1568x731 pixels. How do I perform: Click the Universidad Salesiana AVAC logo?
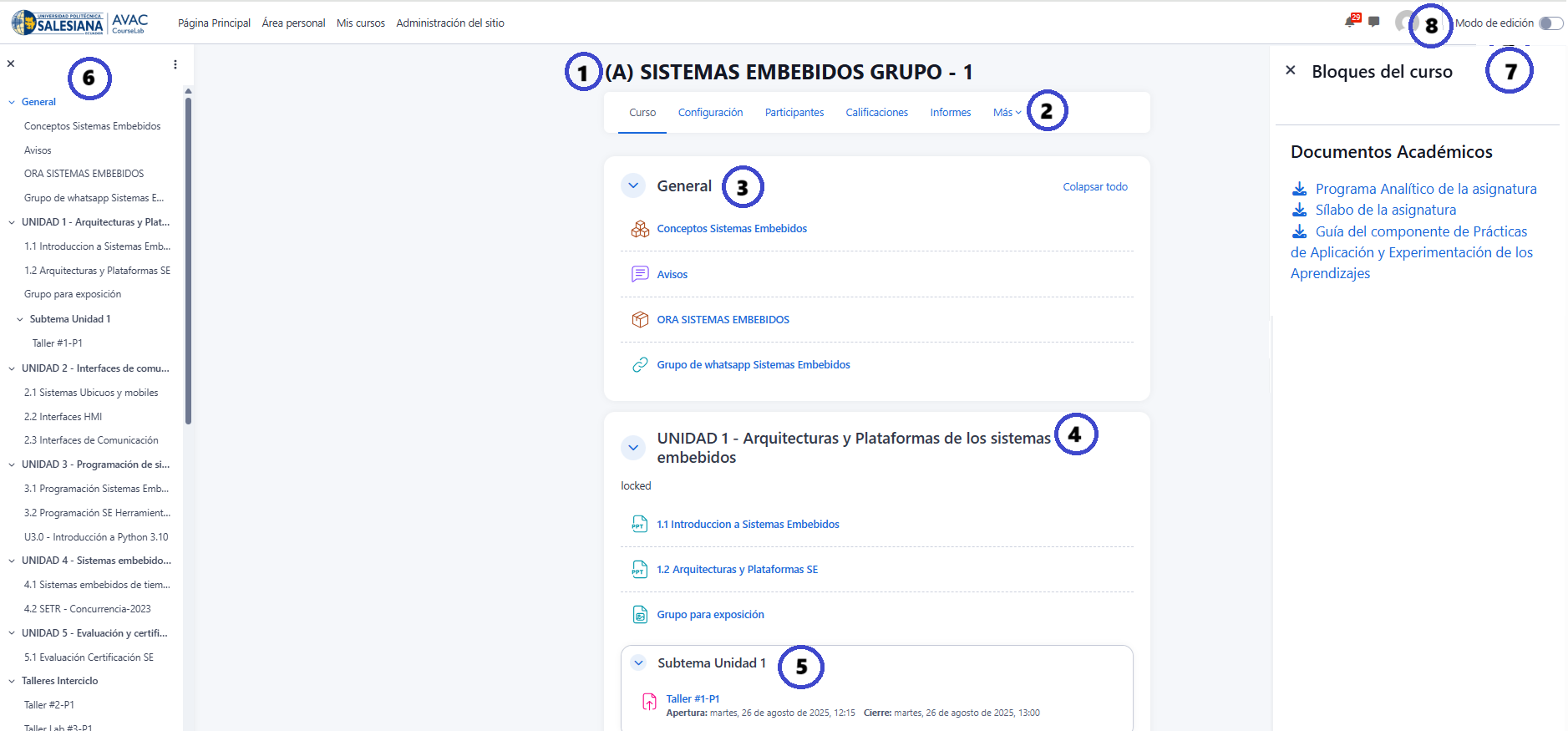click(80, 23)
